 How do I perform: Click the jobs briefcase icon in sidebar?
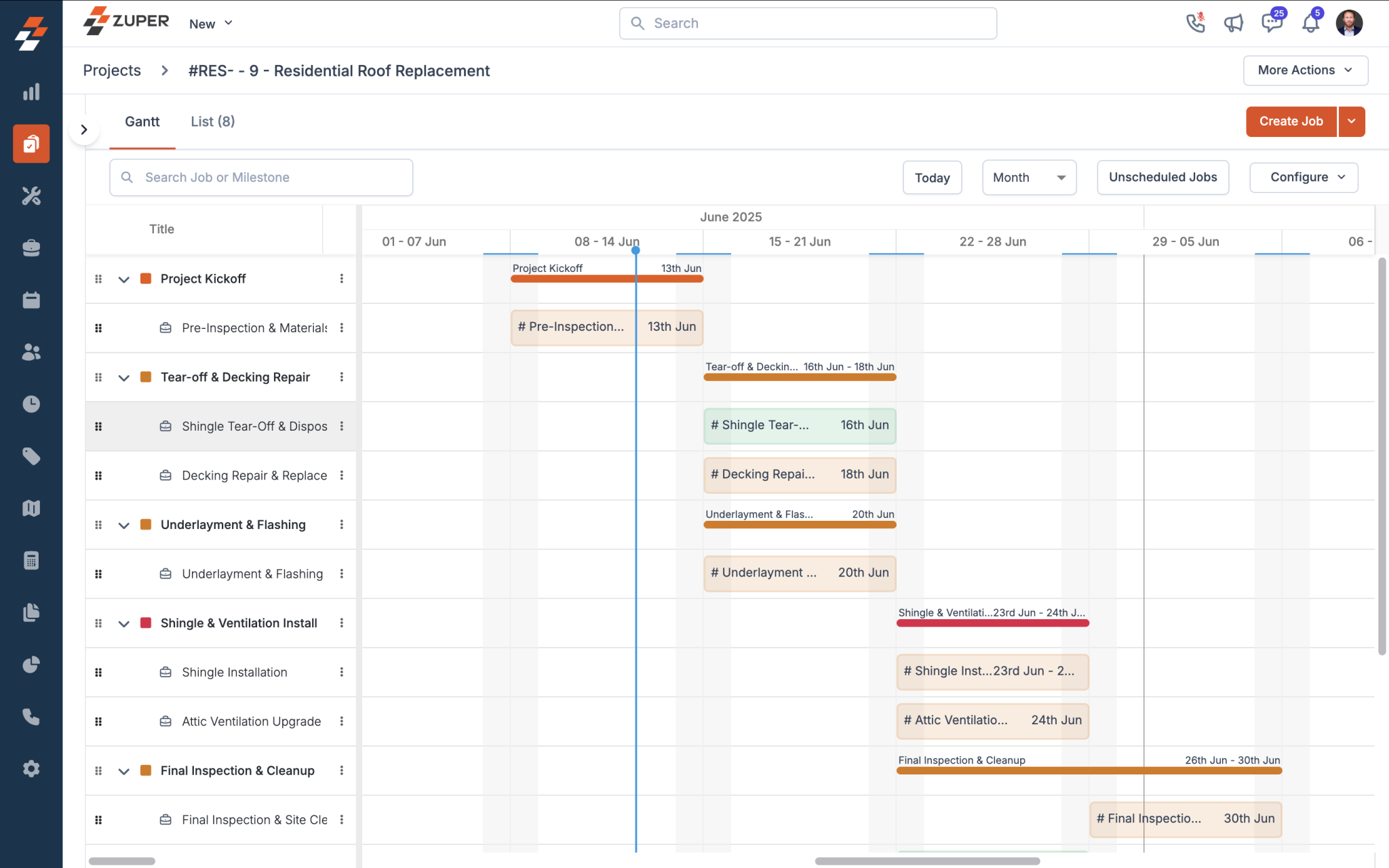[31, 248]
